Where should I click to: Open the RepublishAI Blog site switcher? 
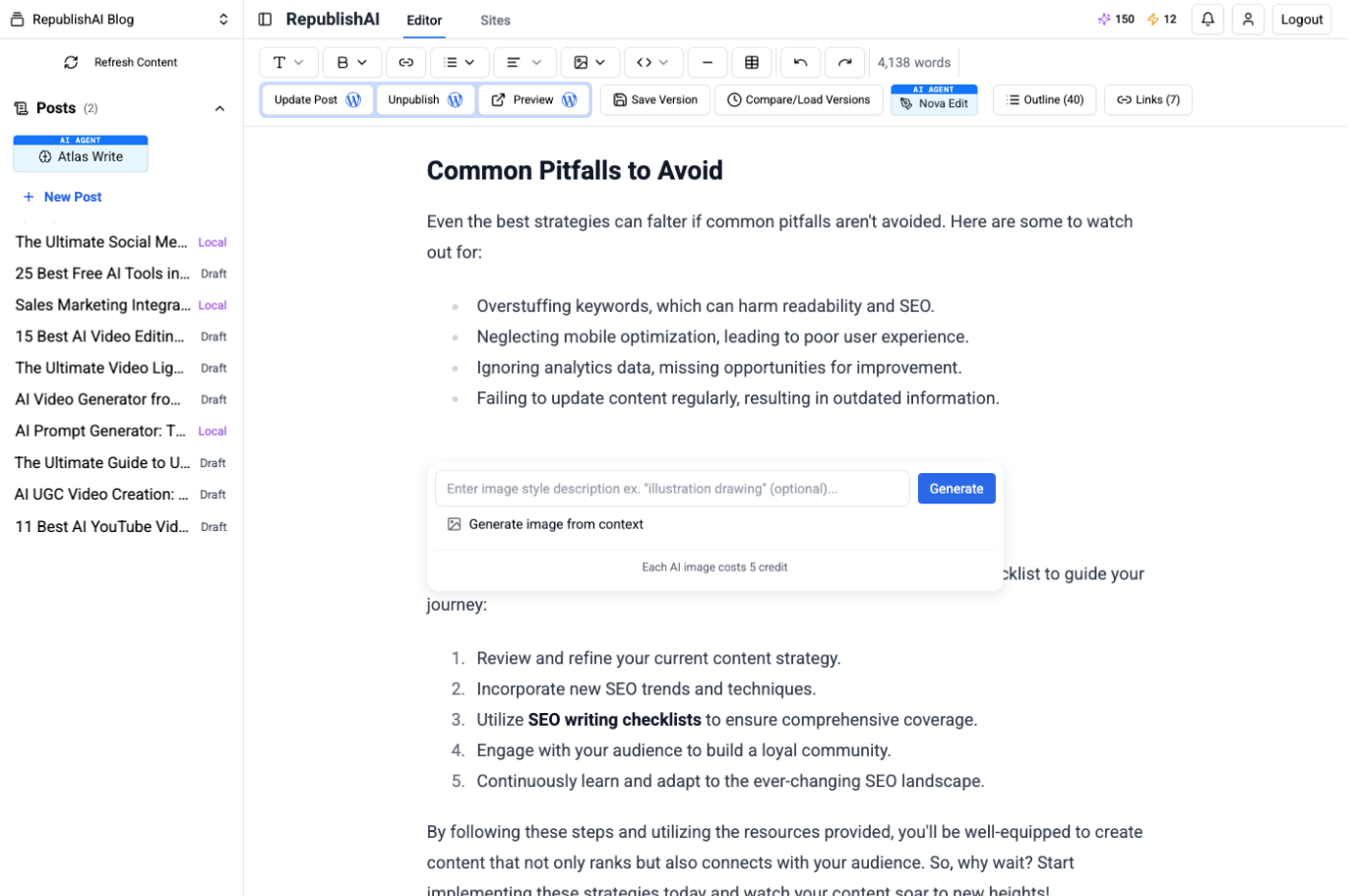pyautogui.click(x=119, y=20)
